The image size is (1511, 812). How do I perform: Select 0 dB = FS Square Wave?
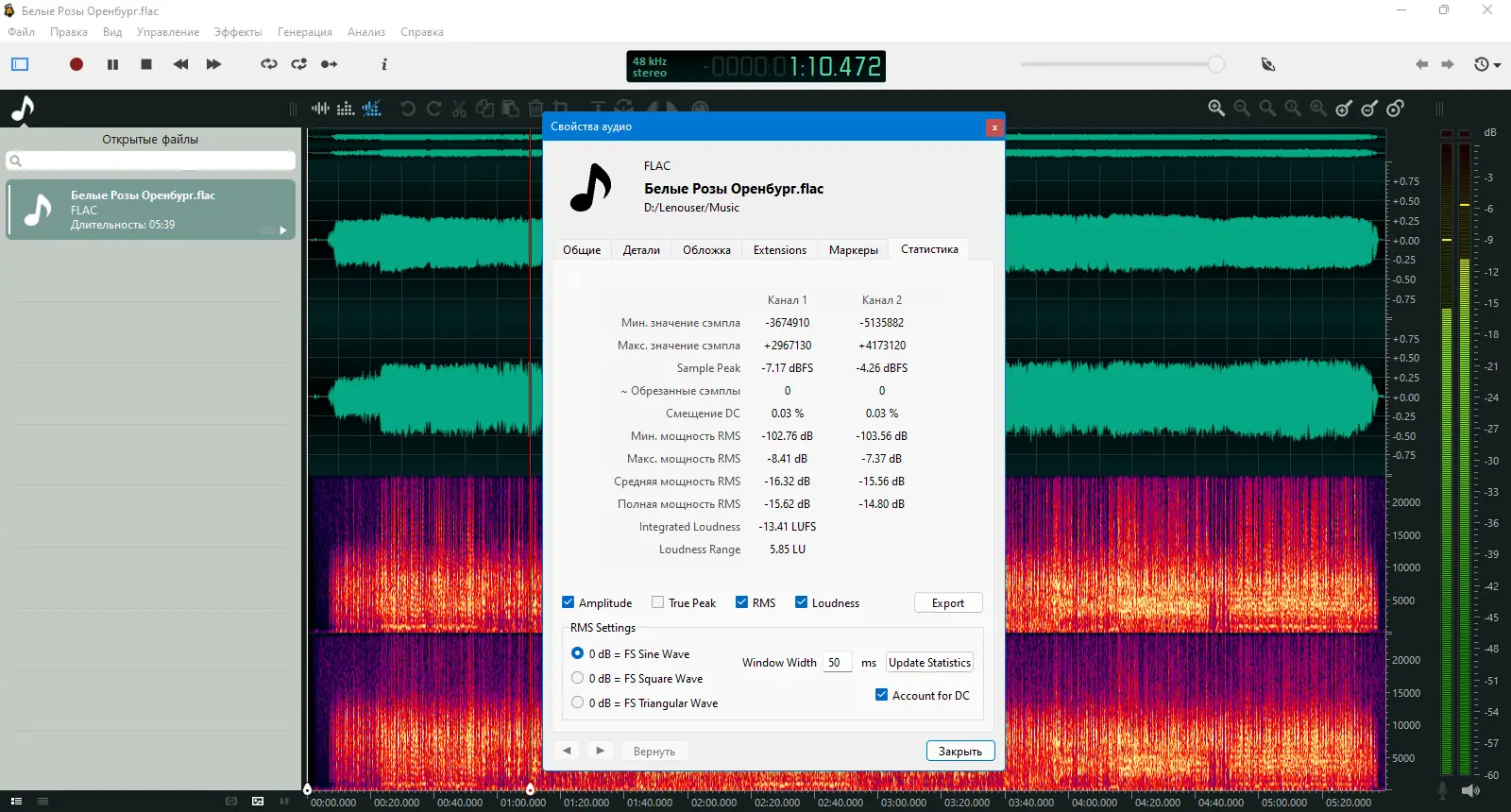(578, 678)
